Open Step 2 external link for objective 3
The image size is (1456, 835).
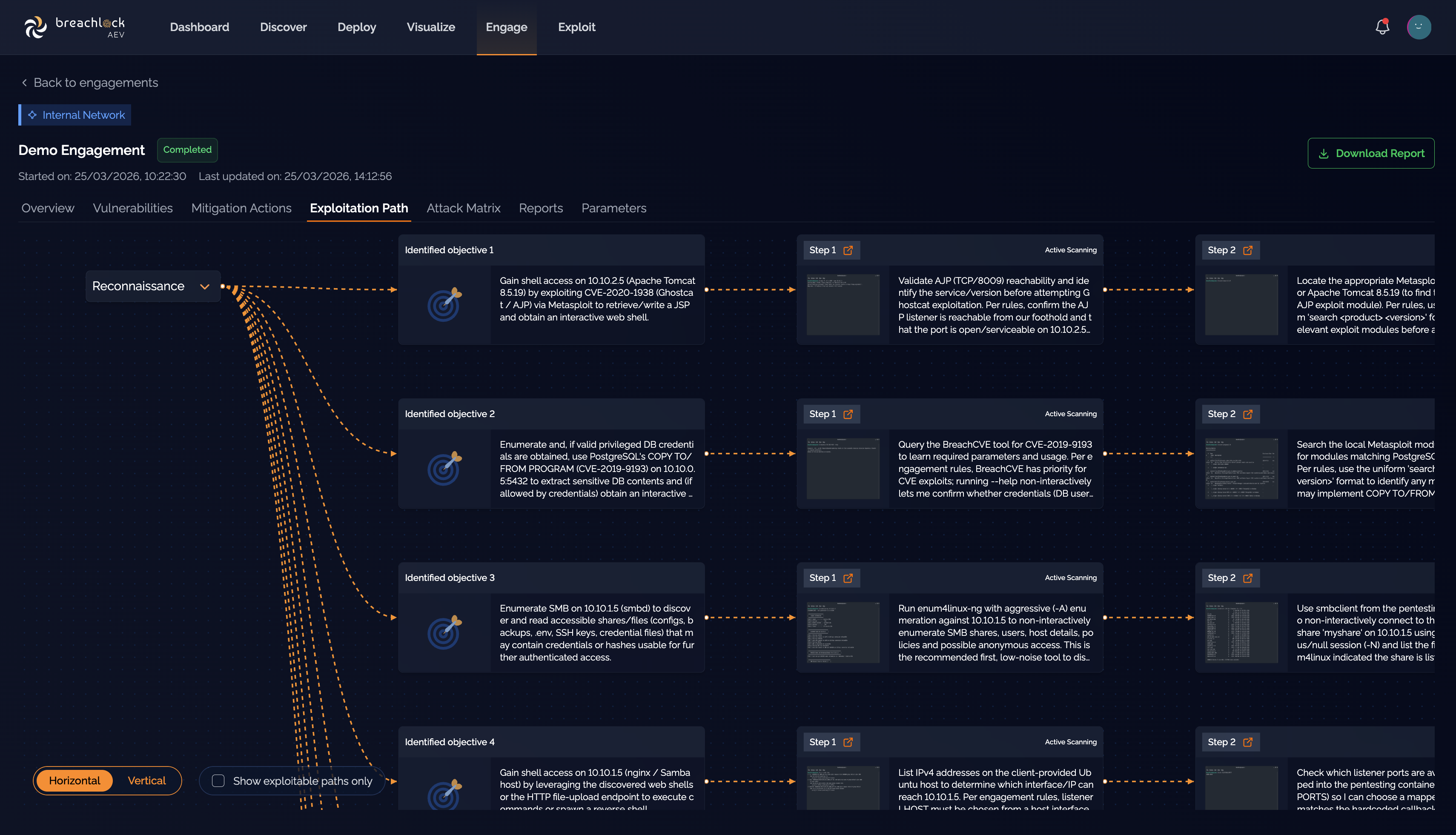pyautogui.click(x=1247, y=578)
